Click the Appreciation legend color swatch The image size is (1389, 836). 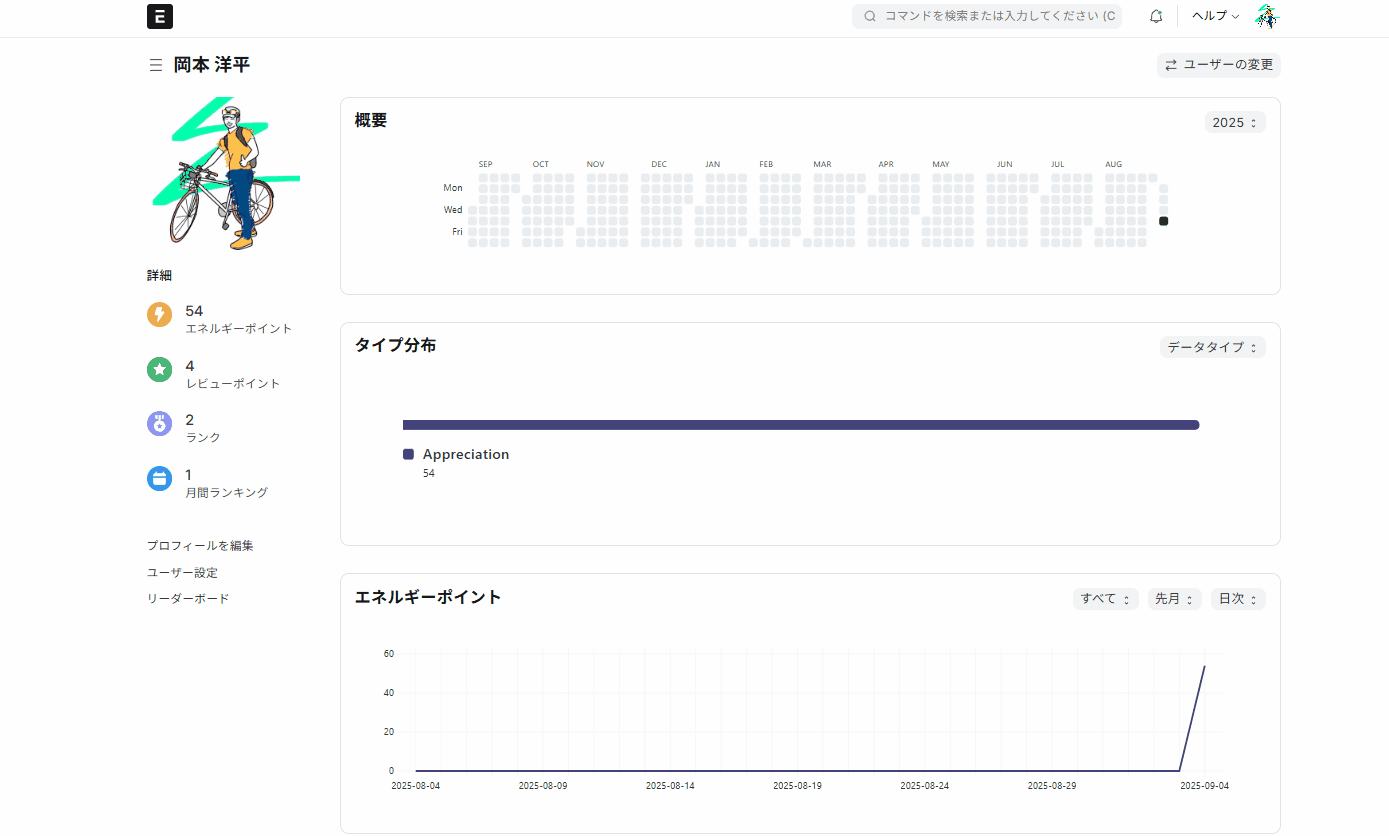tap(408, 455)
